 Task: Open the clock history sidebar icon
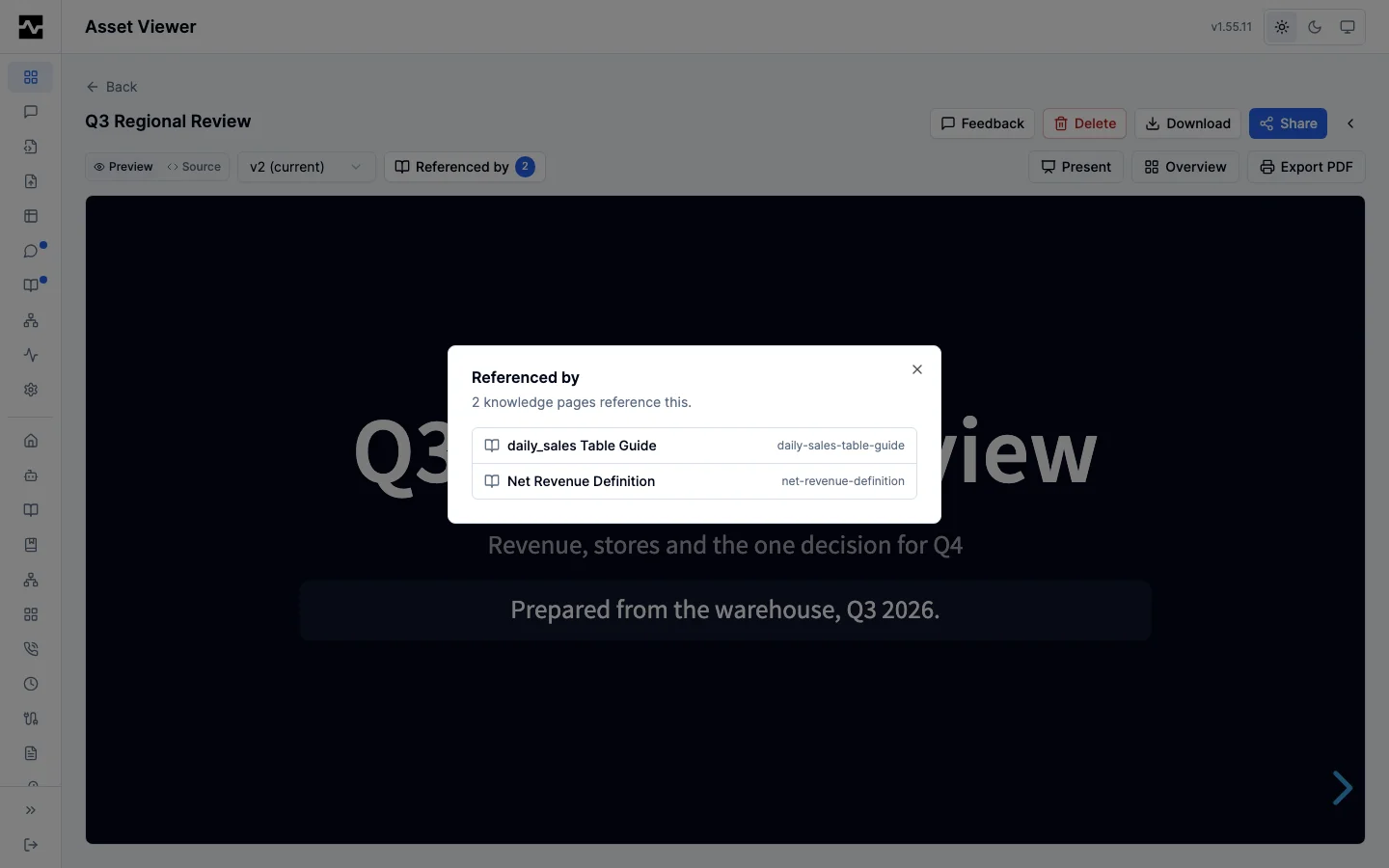point(31,684)
